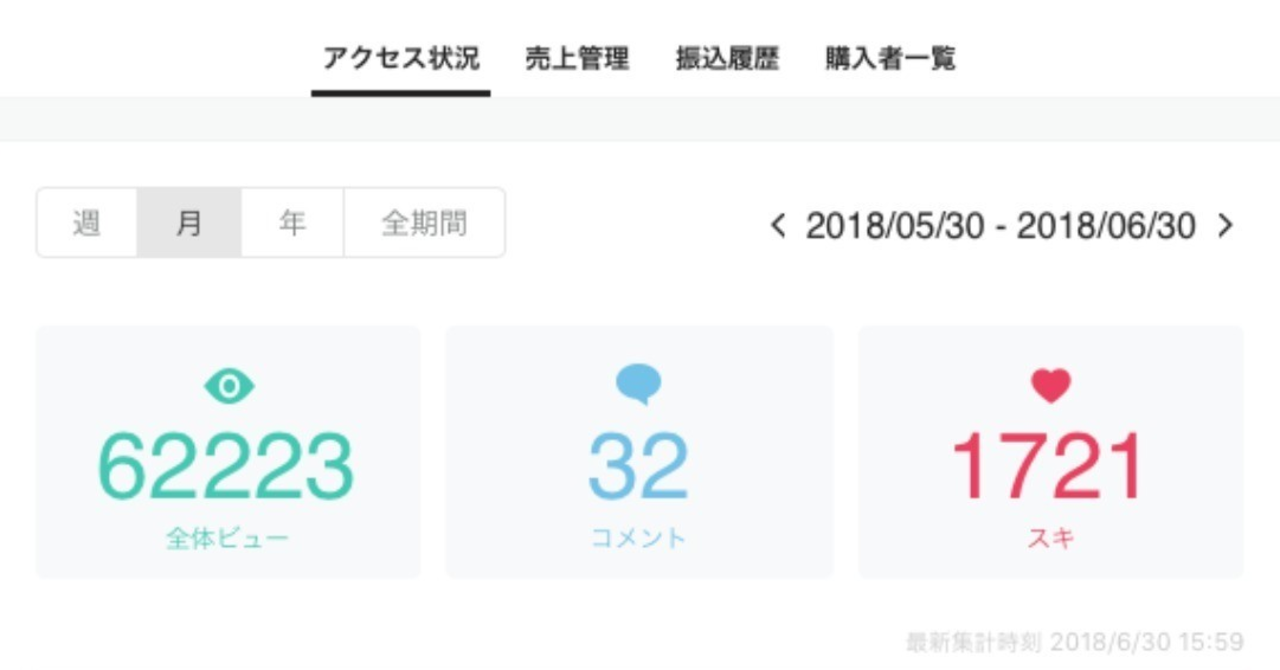Click the 1721 likes count
The image size is (1280, 670).
pyautogui.click(x=1049, y=467)
